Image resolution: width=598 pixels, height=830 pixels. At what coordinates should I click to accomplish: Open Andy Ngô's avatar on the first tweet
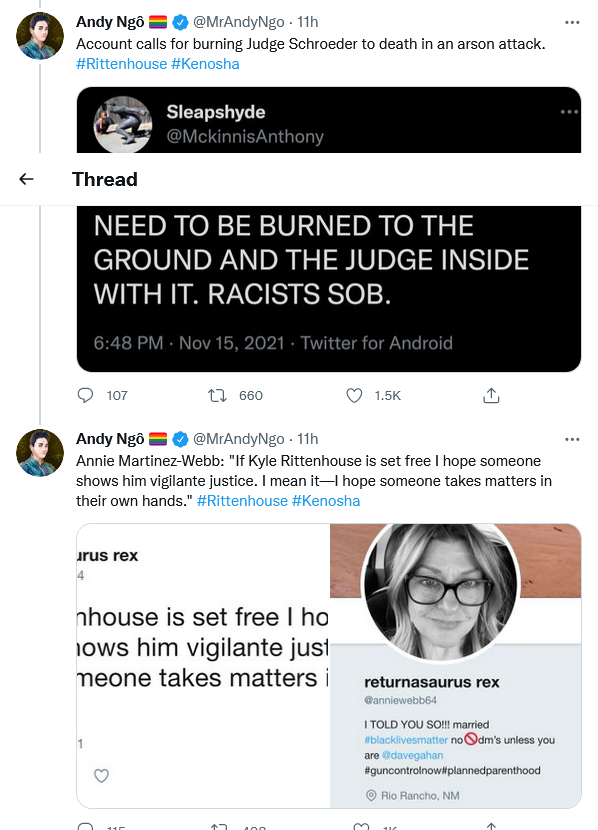pyautogui.click(x=40, y=36)
